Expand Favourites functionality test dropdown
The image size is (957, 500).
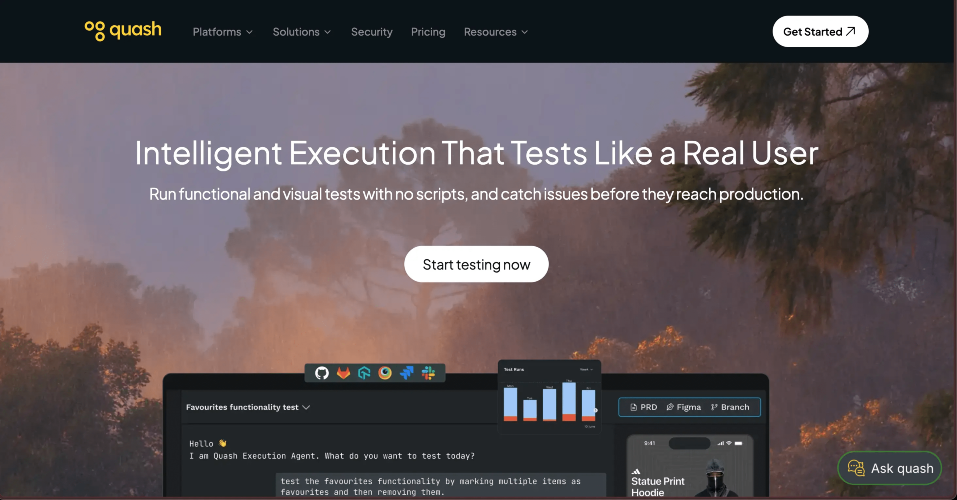click(248, 407)
